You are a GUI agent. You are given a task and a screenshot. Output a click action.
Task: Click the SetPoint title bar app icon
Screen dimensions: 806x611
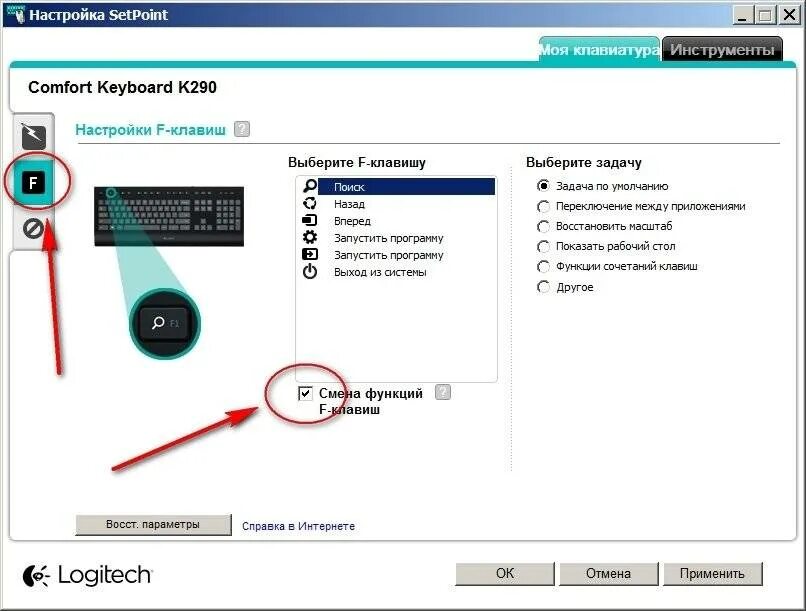point(16,14)
